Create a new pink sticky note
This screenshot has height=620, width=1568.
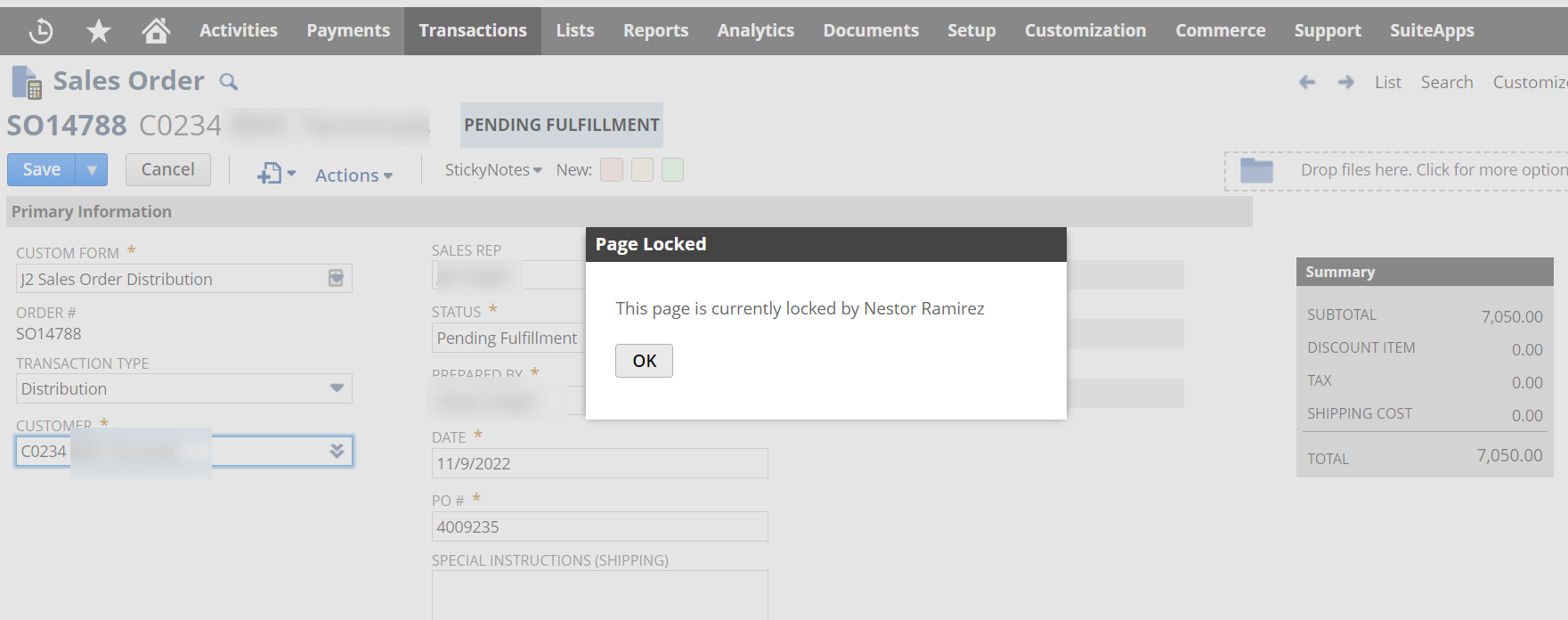[612, 170]
